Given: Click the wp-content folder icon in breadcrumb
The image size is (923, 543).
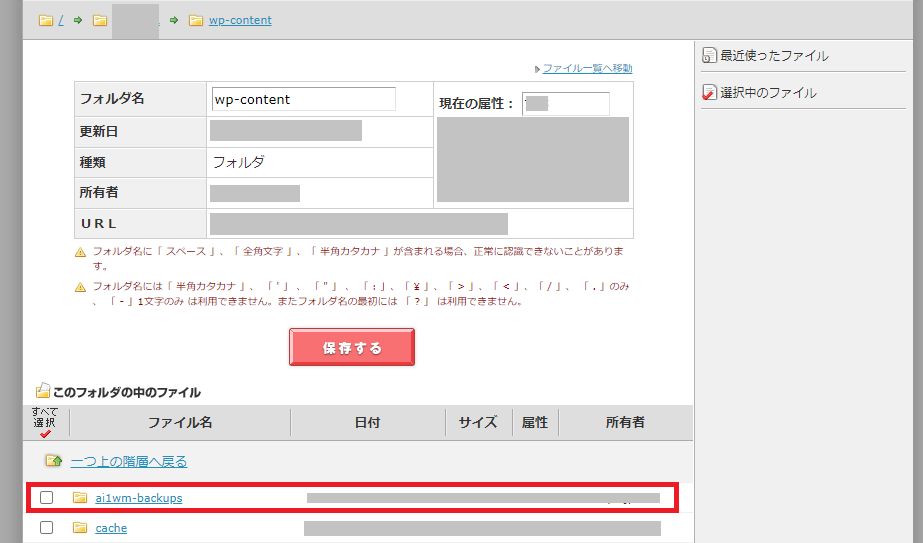Looking at the screenshot, I should click(x=196, y=20).
